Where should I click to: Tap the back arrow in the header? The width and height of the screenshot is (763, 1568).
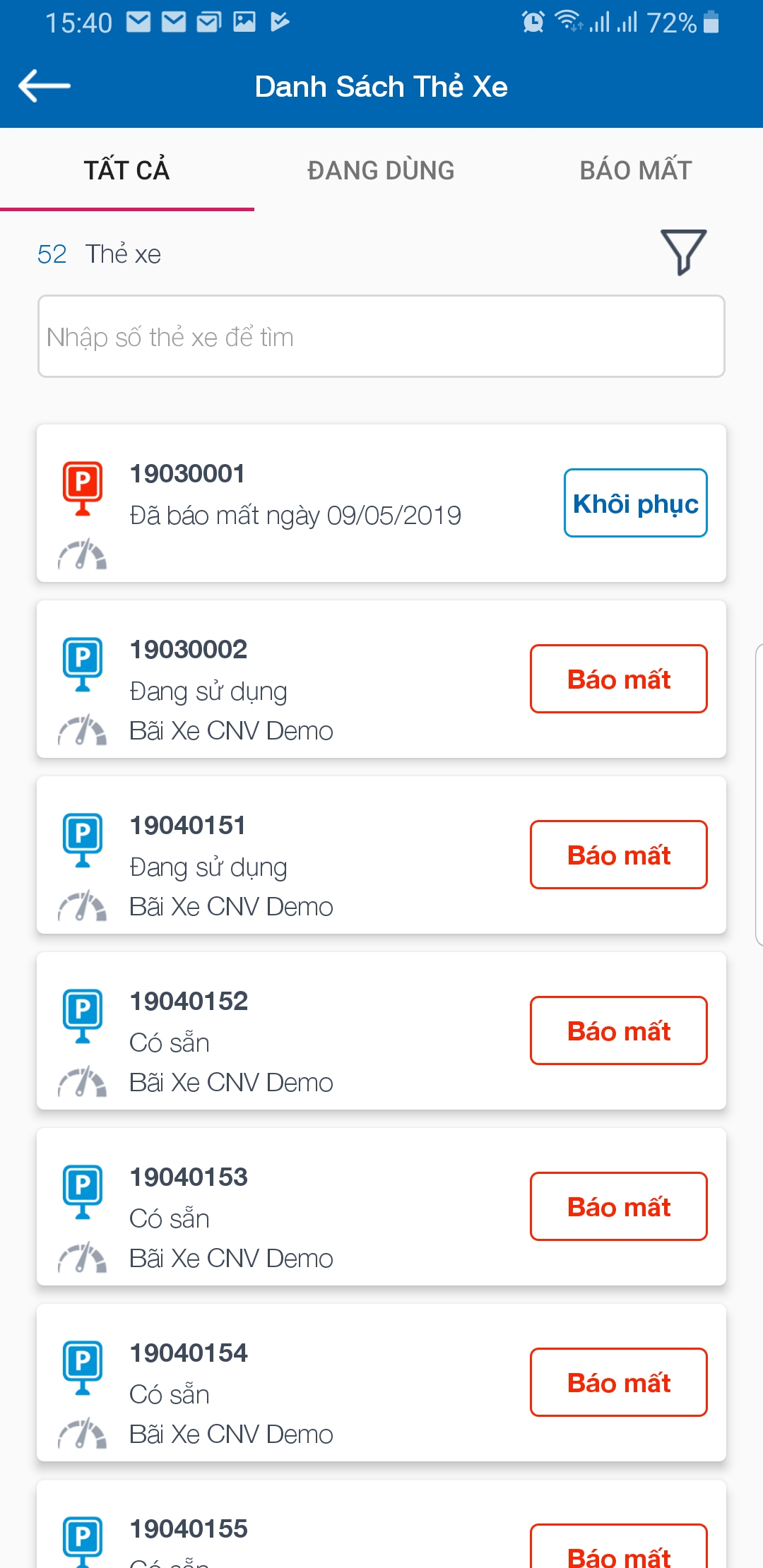click(44, 86)
